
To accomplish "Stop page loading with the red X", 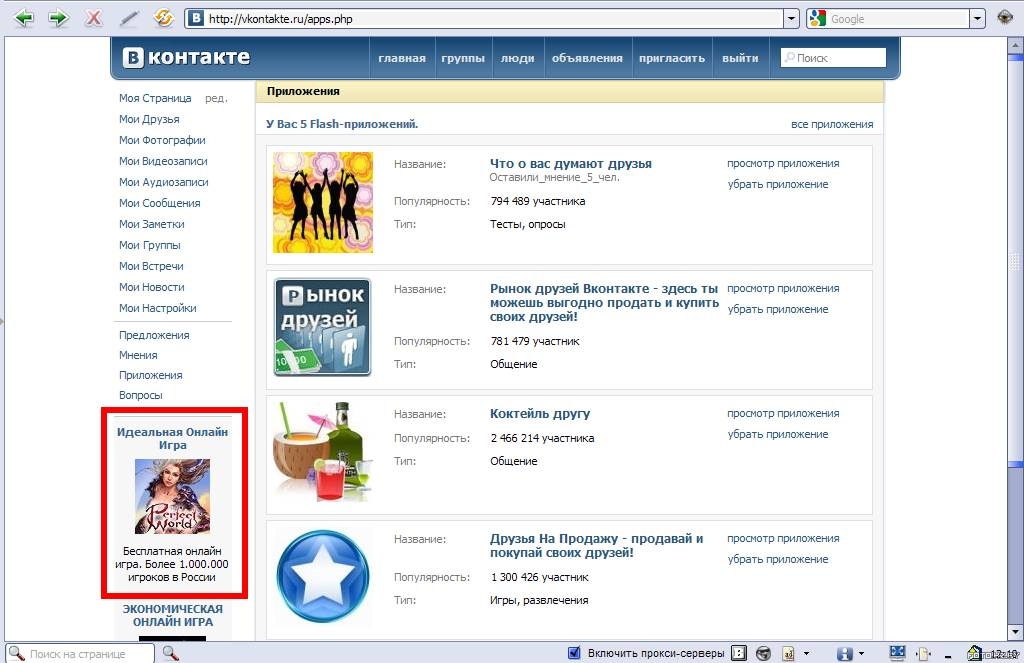I will tap(94, 18).
